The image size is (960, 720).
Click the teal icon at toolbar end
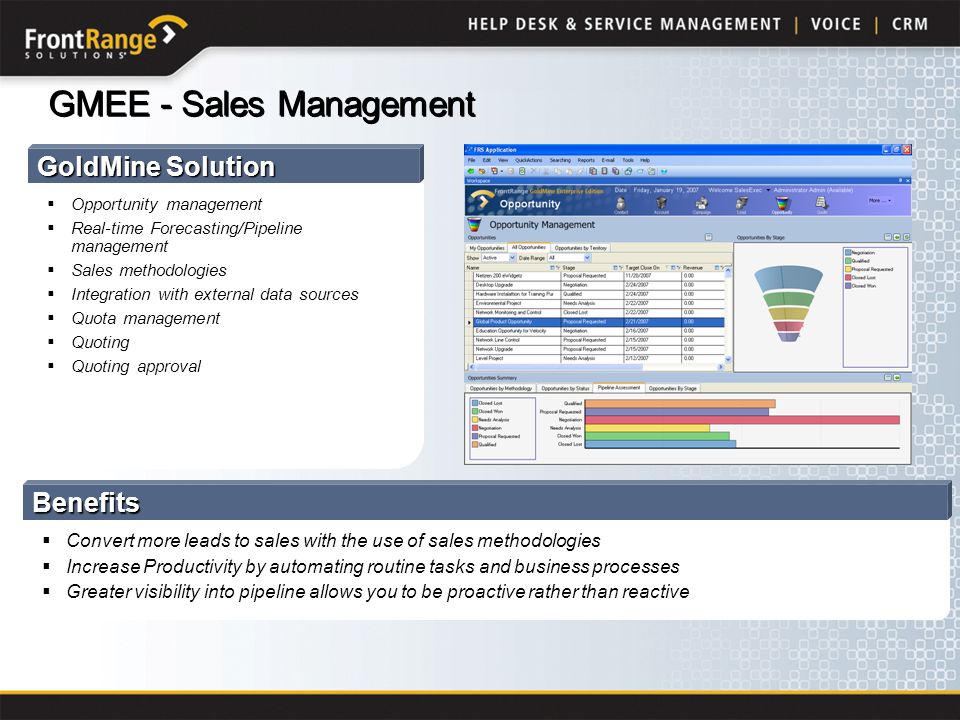click(x=664, y=171)
